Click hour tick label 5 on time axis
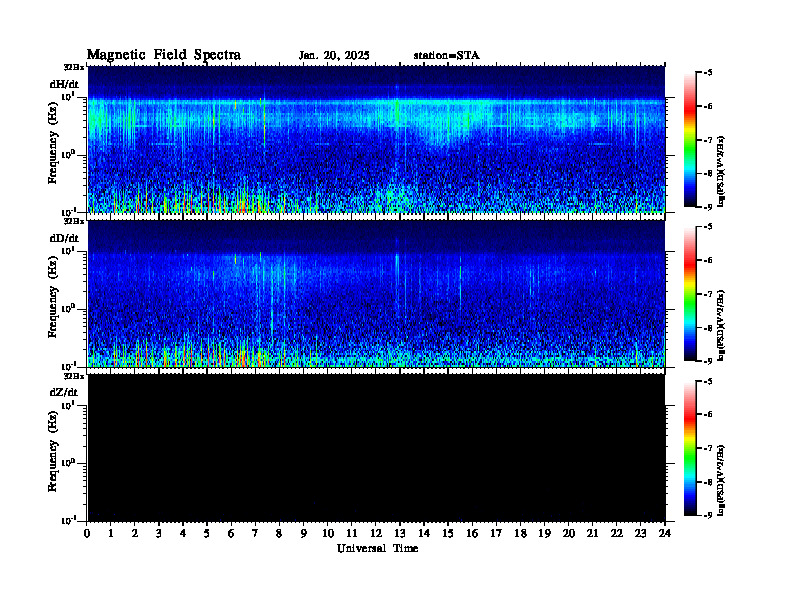Viewport: 792px width, 612px height. (x=207, y=533)
